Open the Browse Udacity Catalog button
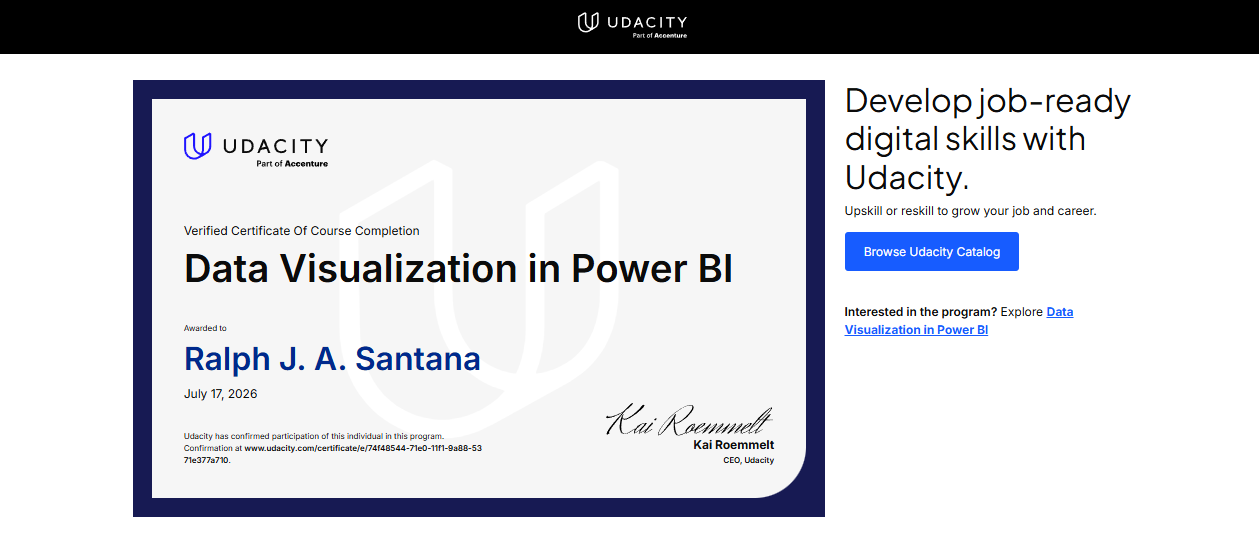Viewport: 1259px width, 535px height. tap(932, 252)
